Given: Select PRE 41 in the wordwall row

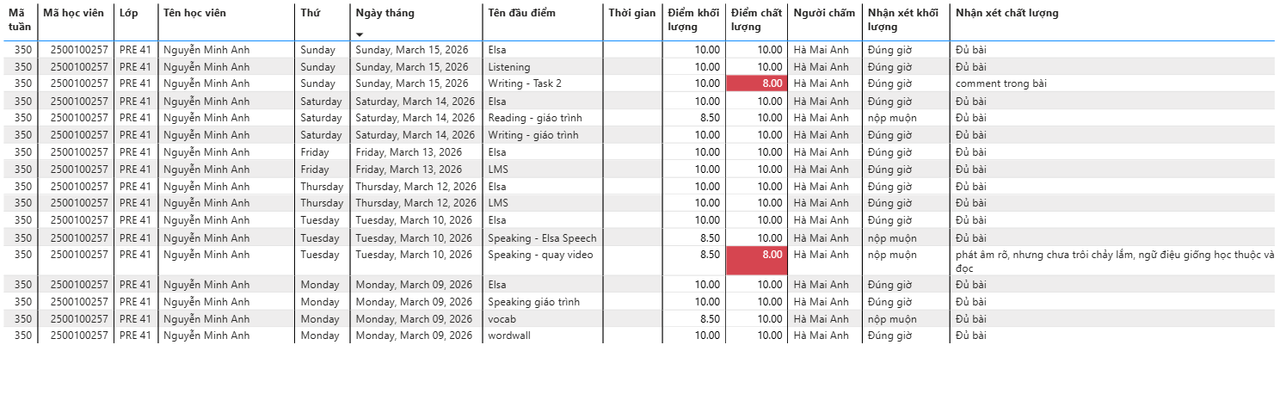Looking at the screenshot, I should [134, 336].
